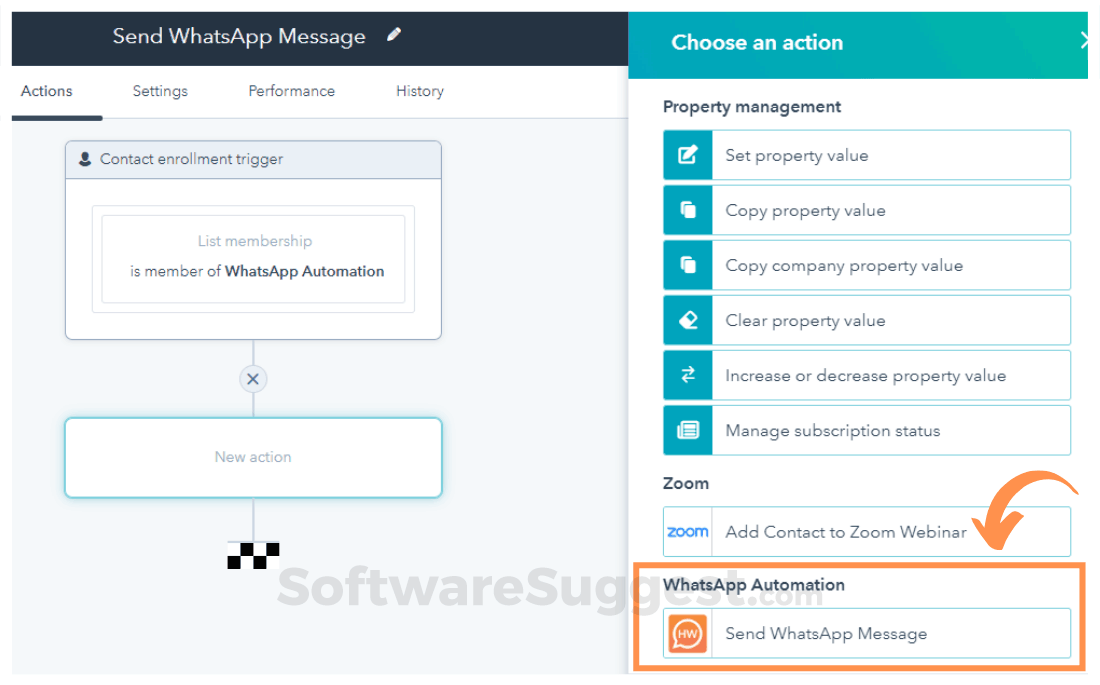Close the Choose an action panel
This screenshot has width=1100, height=685.
[x=1086, y=40]
